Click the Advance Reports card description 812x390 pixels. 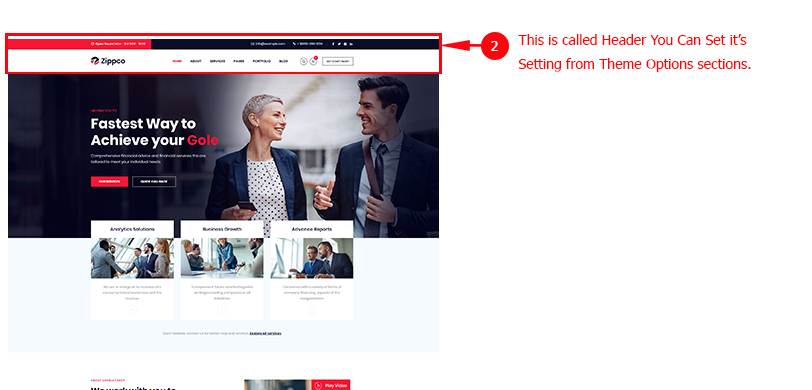pyautogui.click(x=312, y=293)
